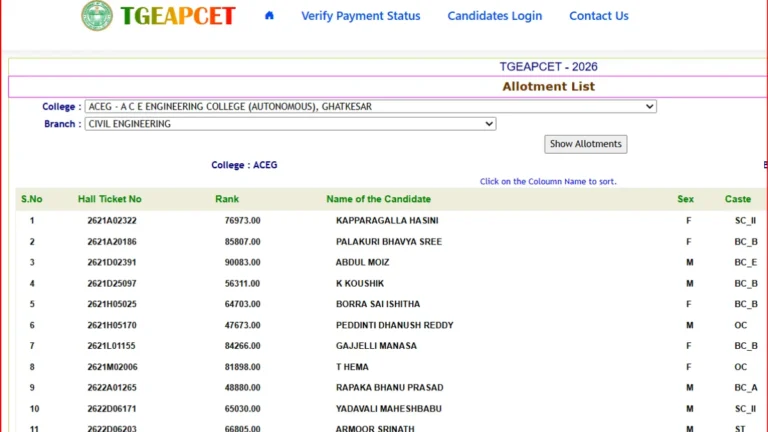Select hall ticket 2621D02391
Screen dimensions: 768x432
tap(112, 262)
